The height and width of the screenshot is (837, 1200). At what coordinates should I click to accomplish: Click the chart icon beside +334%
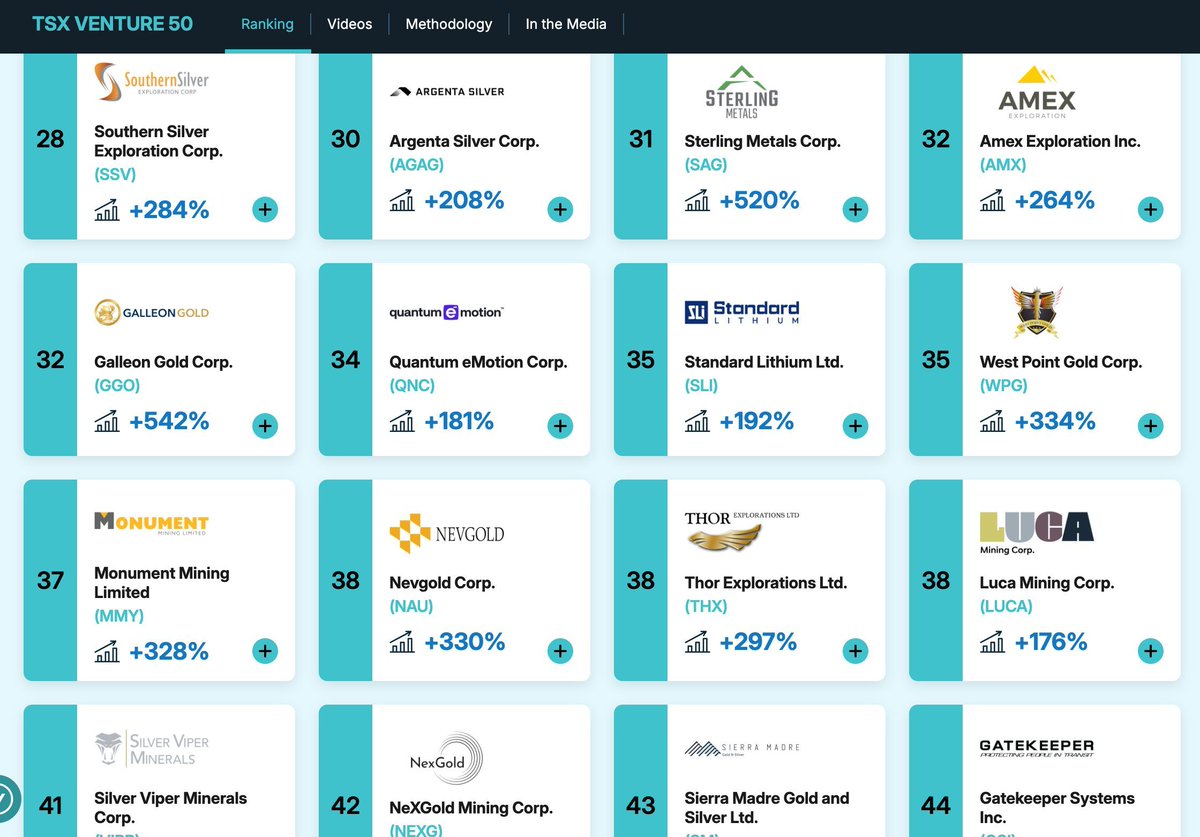tap(992, 422)
